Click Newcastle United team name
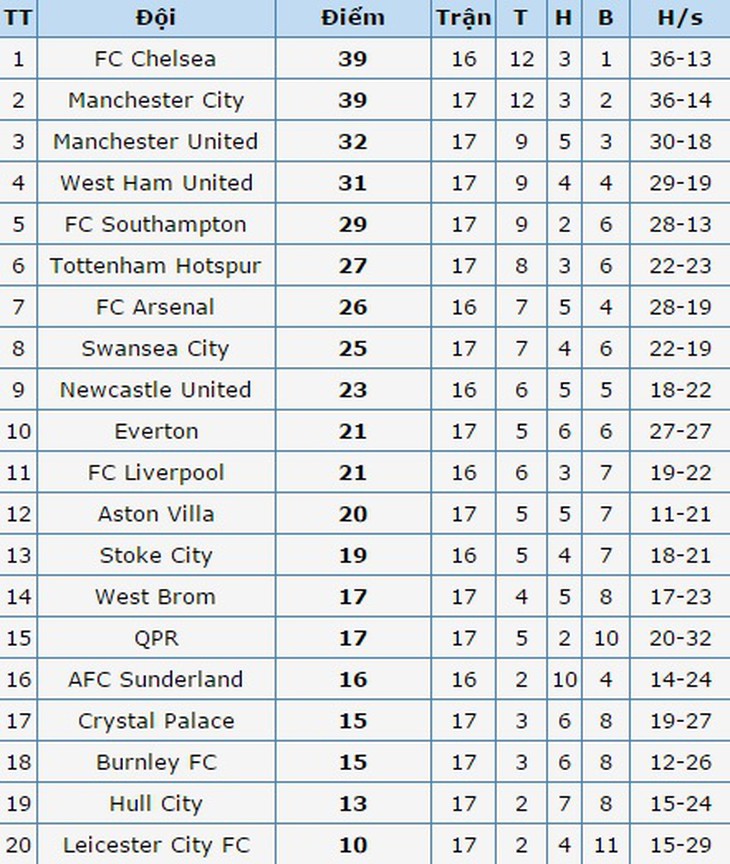The width and height of the screenshot is (730, 864). (x=155, y=390)
